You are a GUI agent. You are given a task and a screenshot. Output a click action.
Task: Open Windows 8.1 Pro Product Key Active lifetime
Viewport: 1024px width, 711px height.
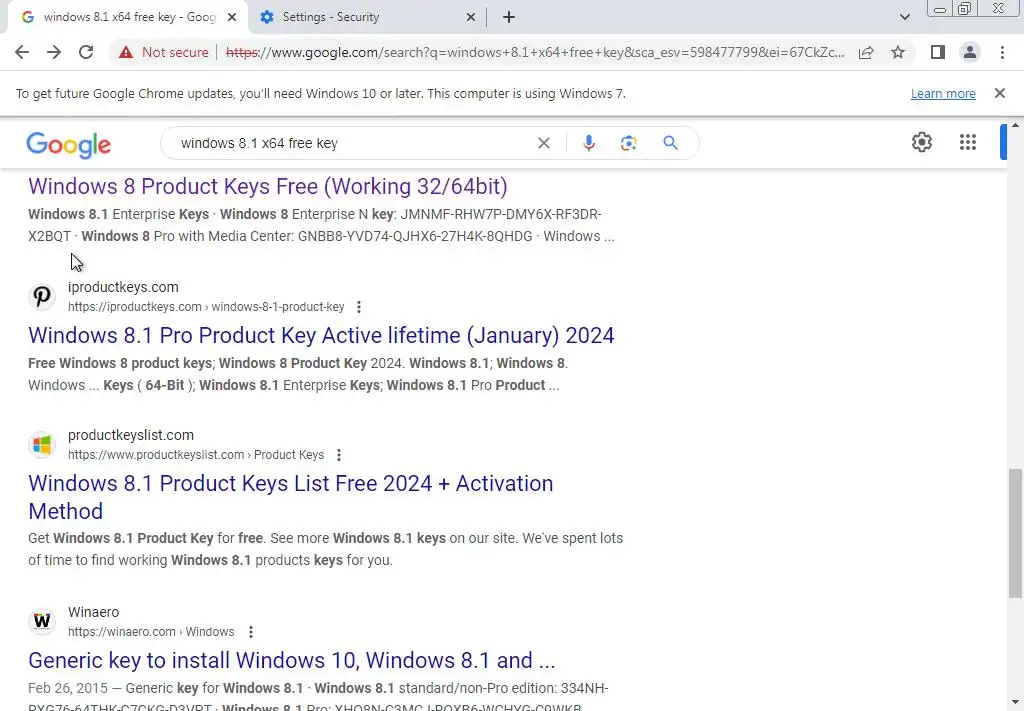coord(321,336)
